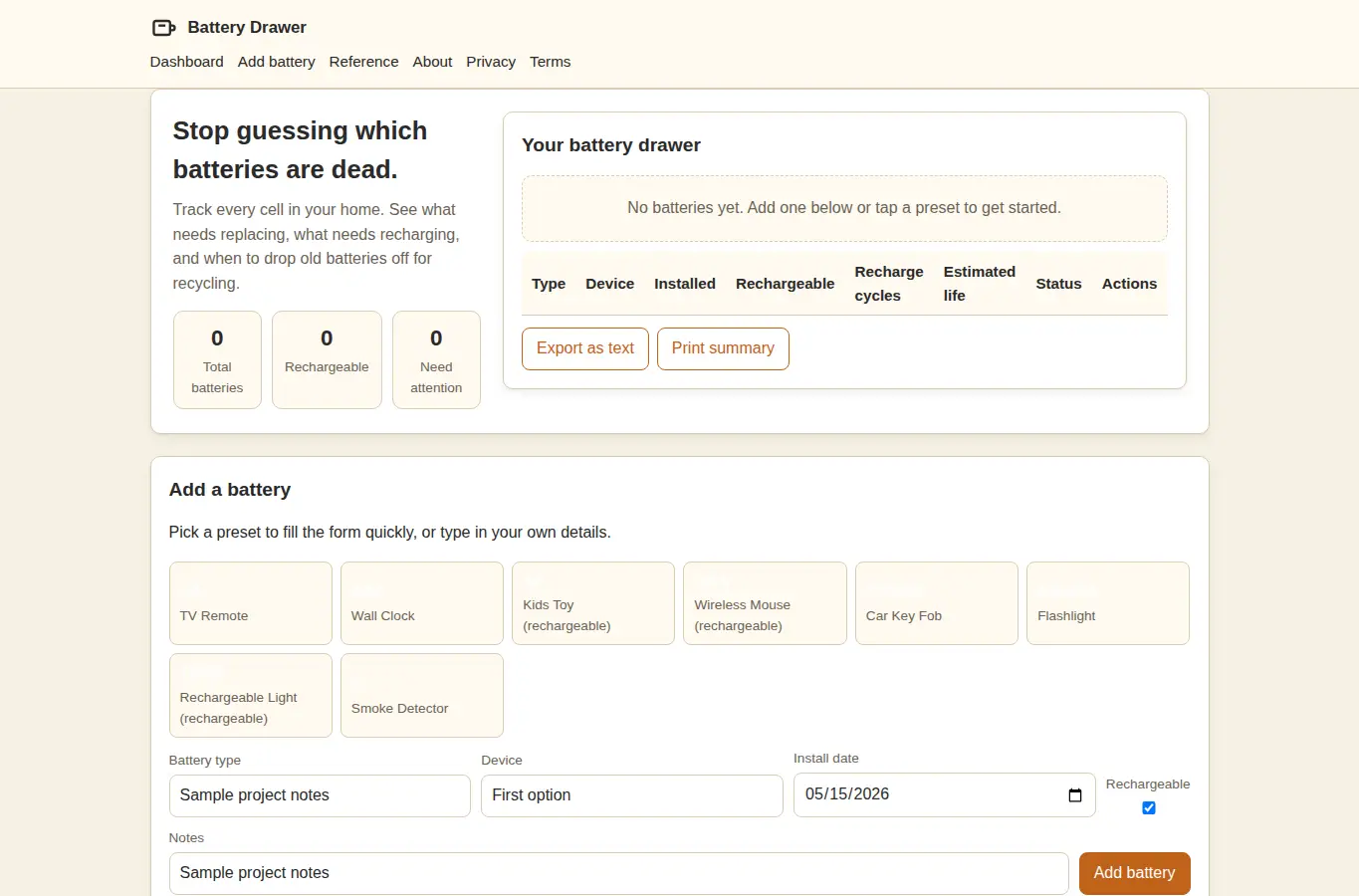Select the TV Remote preset
Screen dimensions: 1359x896
[251, 603]
